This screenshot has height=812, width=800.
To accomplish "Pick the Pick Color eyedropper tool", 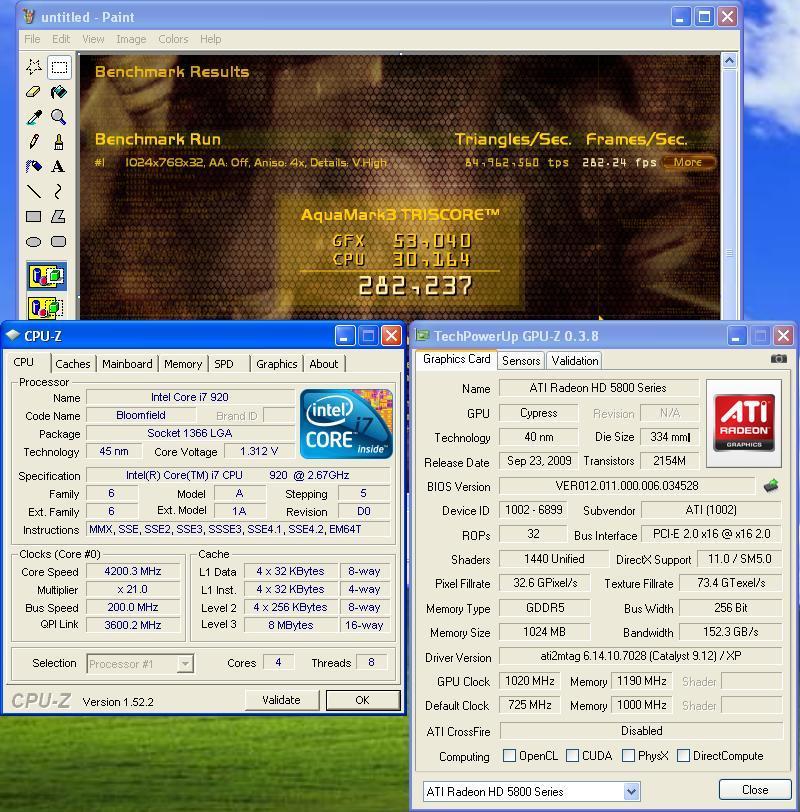I will click(34, 117).
